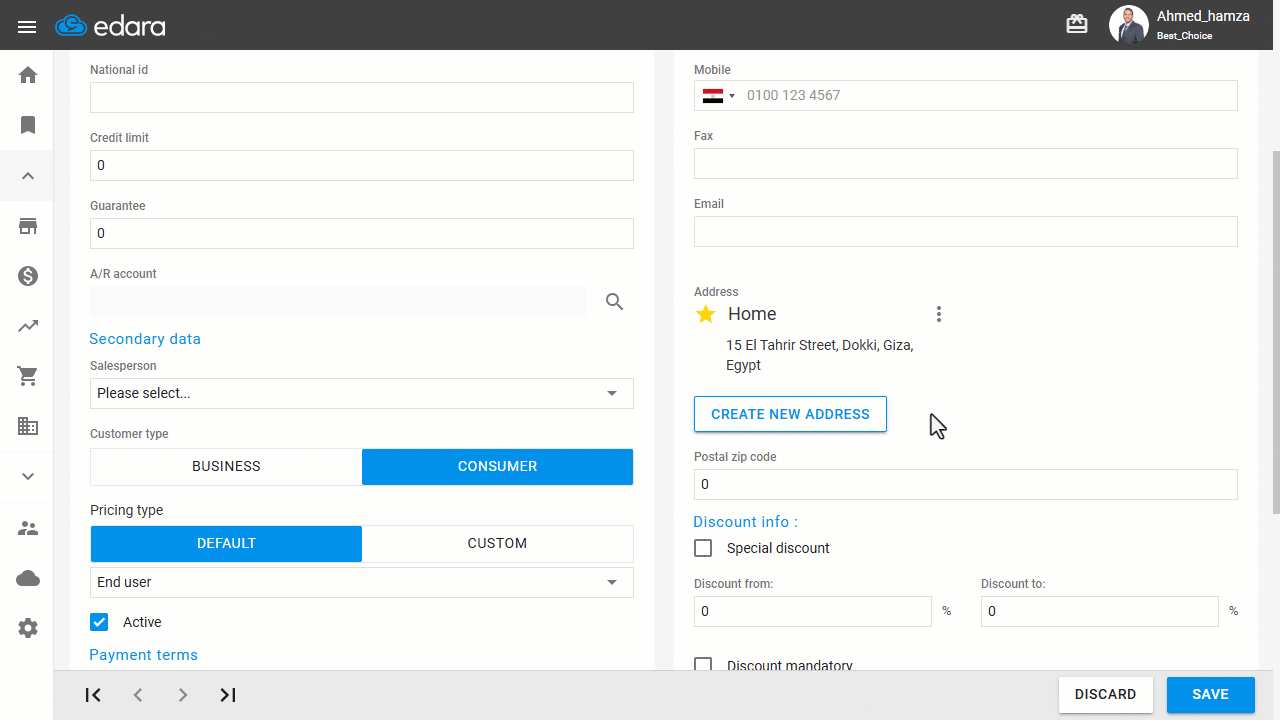Open the gift rewards icon
1280x720 pixels.
[x=1077, y=25]
